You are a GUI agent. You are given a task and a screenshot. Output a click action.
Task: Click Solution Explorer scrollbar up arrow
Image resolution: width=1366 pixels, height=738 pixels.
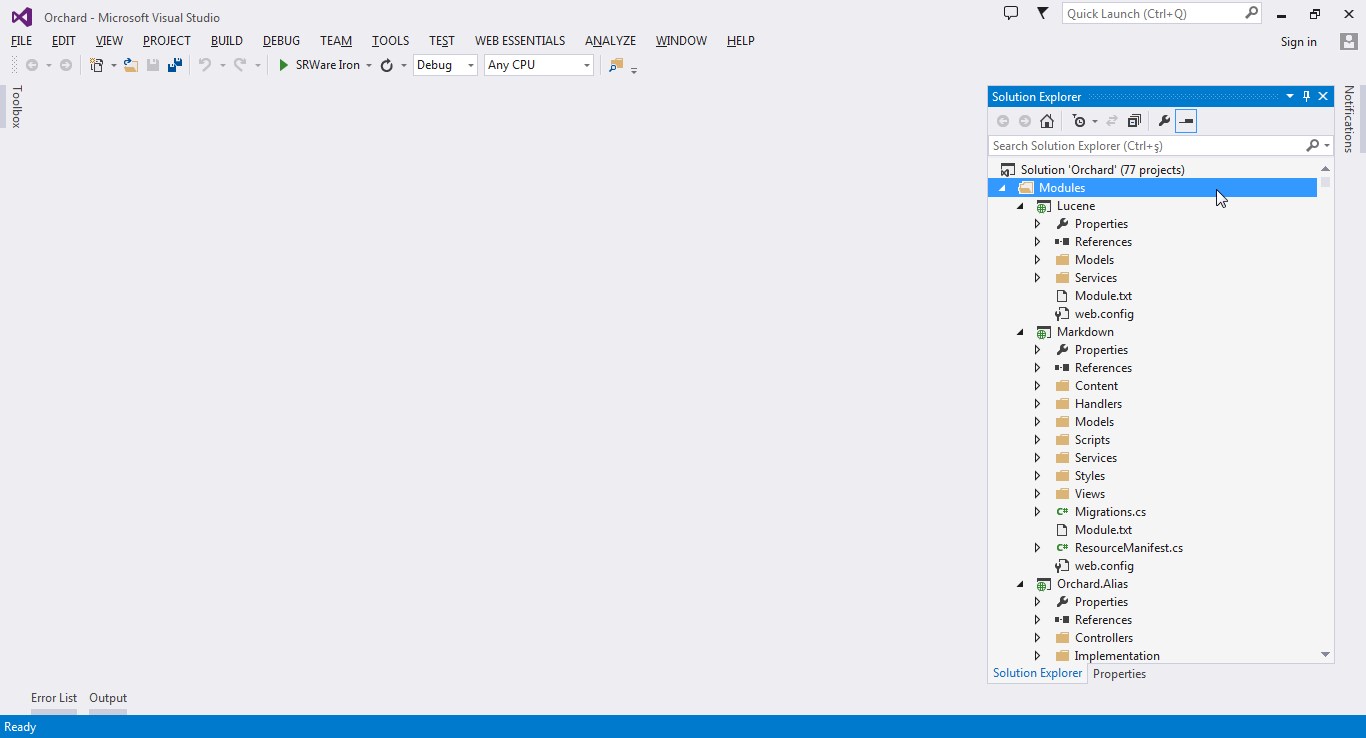[x=1326, y=169]
